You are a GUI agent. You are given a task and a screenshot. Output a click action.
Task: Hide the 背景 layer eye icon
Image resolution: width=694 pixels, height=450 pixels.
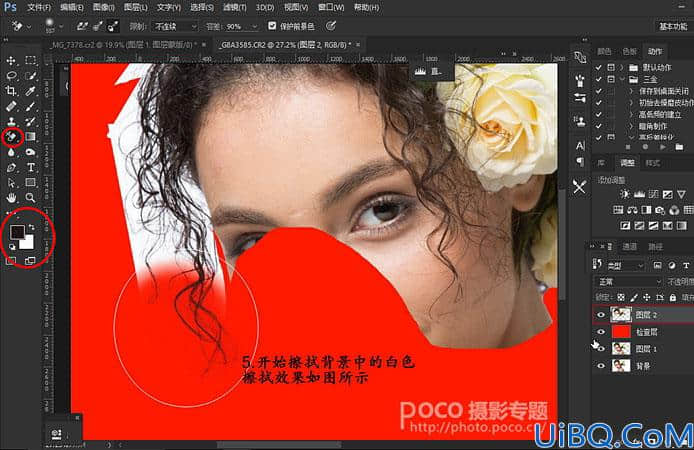(x=601, y=365)
